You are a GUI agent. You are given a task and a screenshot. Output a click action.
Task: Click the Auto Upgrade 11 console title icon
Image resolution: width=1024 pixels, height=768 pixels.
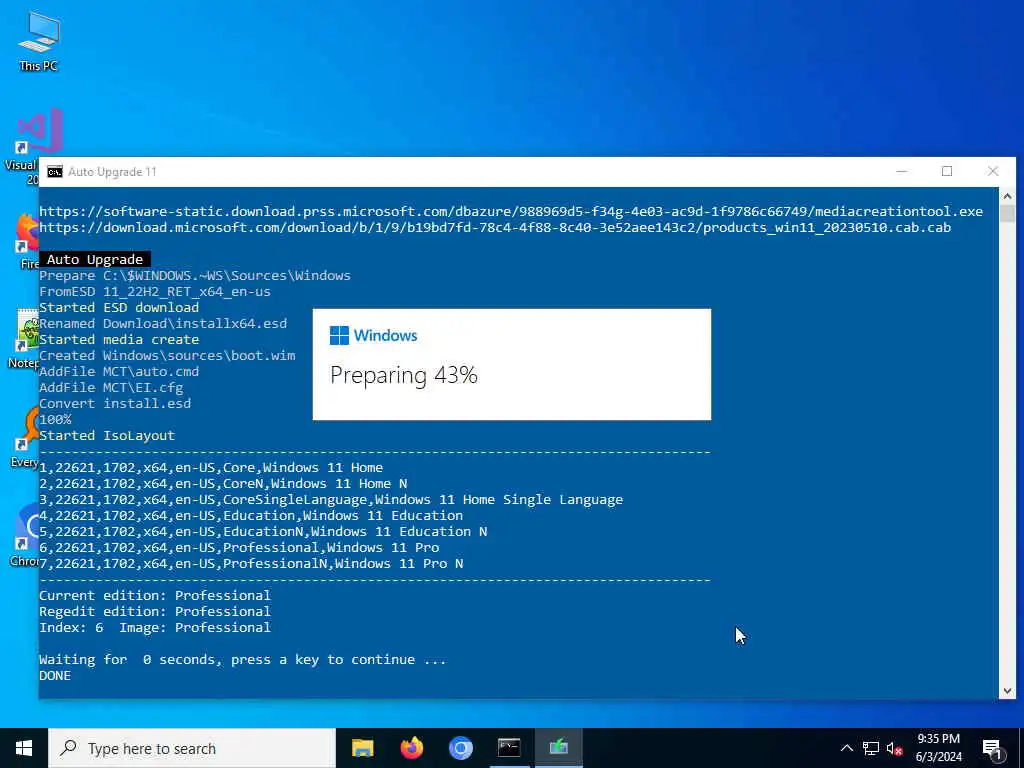(55, 172)
